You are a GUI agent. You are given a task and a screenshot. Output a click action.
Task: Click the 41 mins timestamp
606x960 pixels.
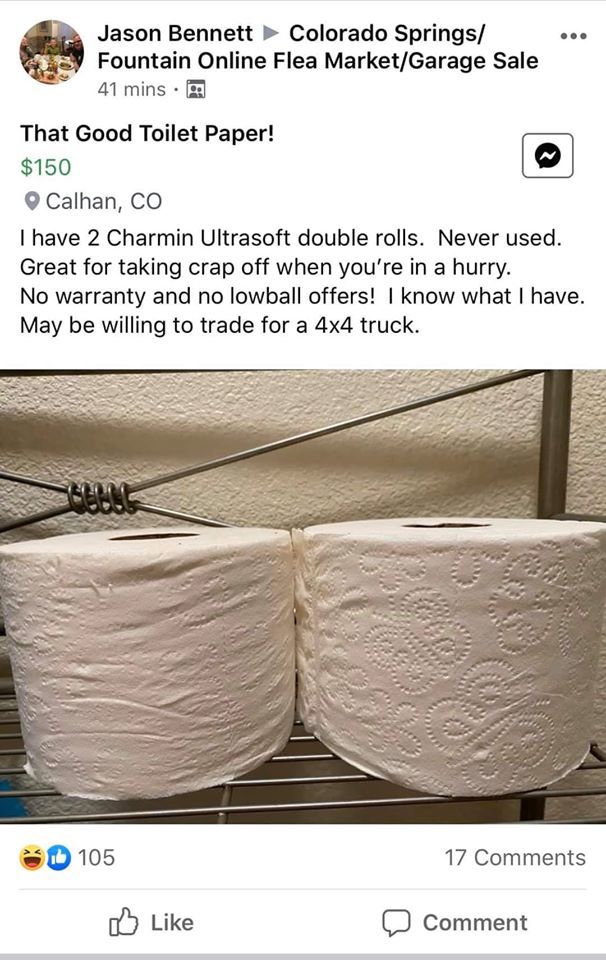click(x=132, y=89)
